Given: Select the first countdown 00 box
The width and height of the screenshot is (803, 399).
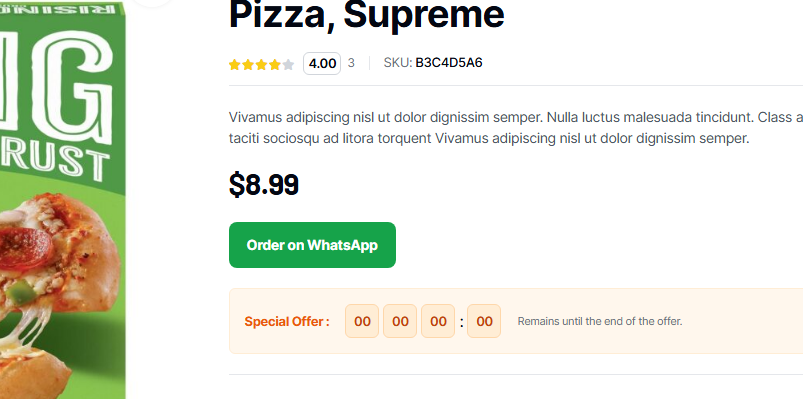Looking at the screenshot, I should pyautogui.click(x=362, y=321).
